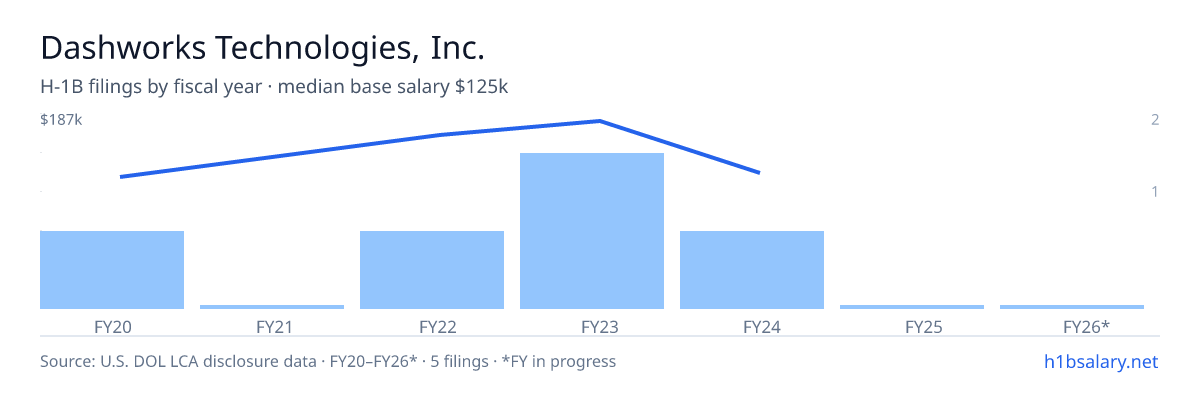Click the FY20 axis label
The width and height of the screenshot is (1200, 400).
[112, 326]
